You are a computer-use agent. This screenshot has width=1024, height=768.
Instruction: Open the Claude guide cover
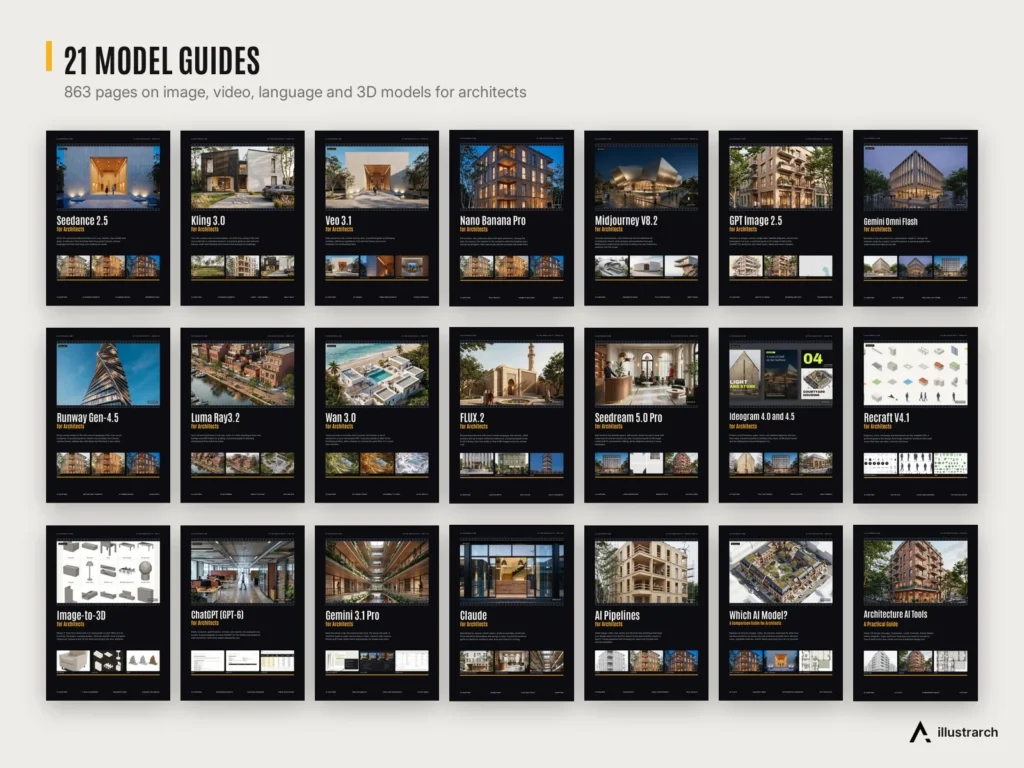pos(511,613)
